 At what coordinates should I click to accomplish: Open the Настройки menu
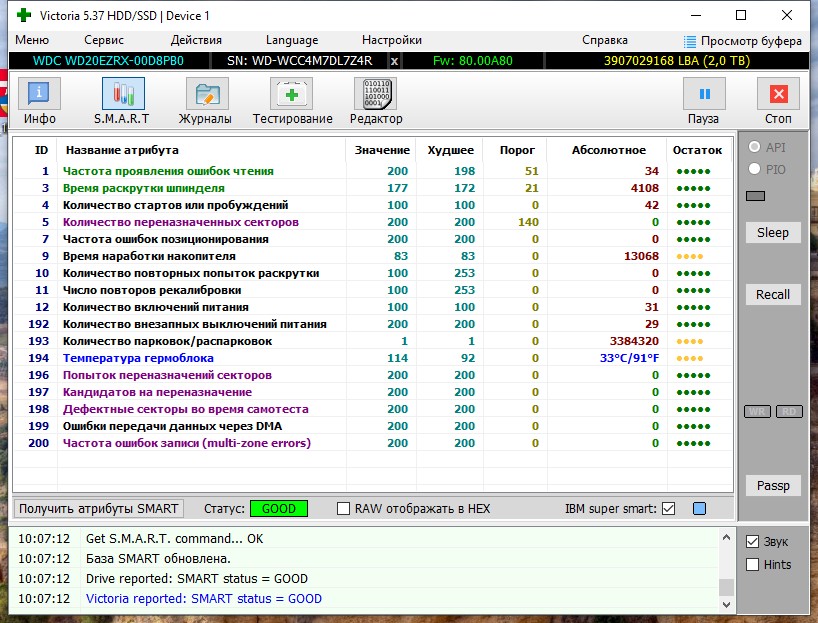tap(392, 40)
